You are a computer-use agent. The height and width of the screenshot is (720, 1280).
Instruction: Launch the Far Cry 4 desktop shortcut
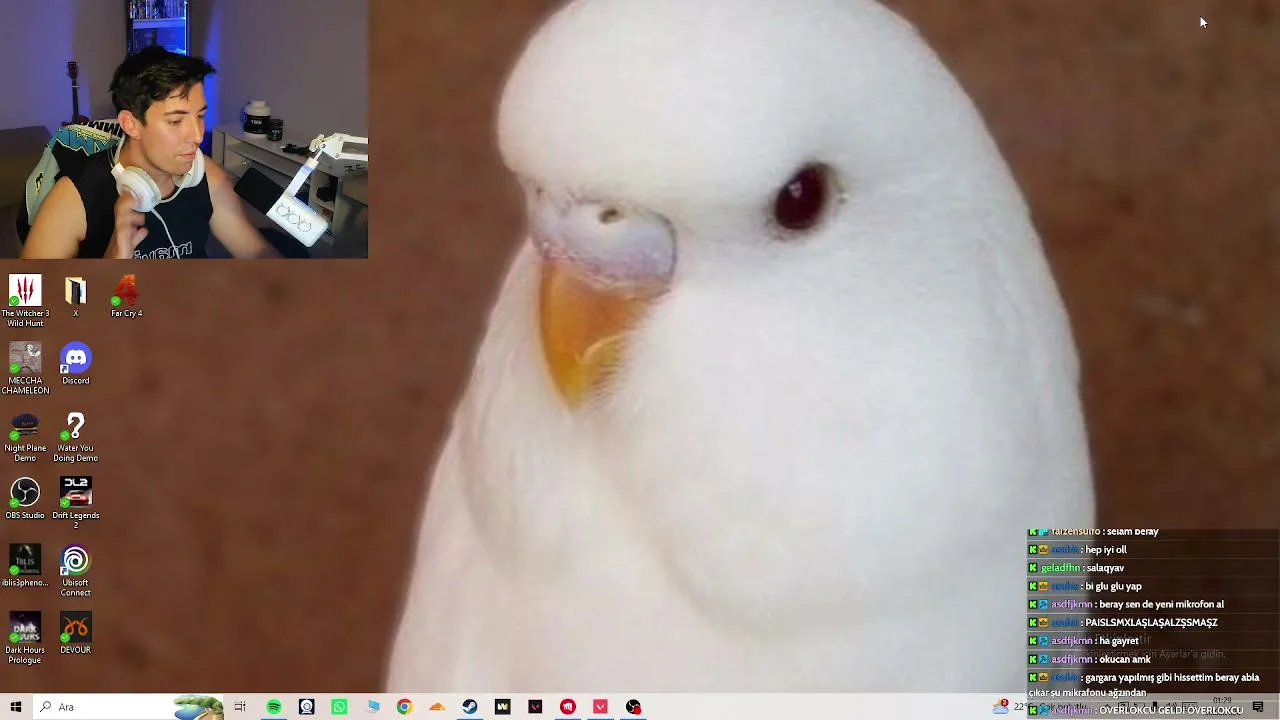(126, 298)
